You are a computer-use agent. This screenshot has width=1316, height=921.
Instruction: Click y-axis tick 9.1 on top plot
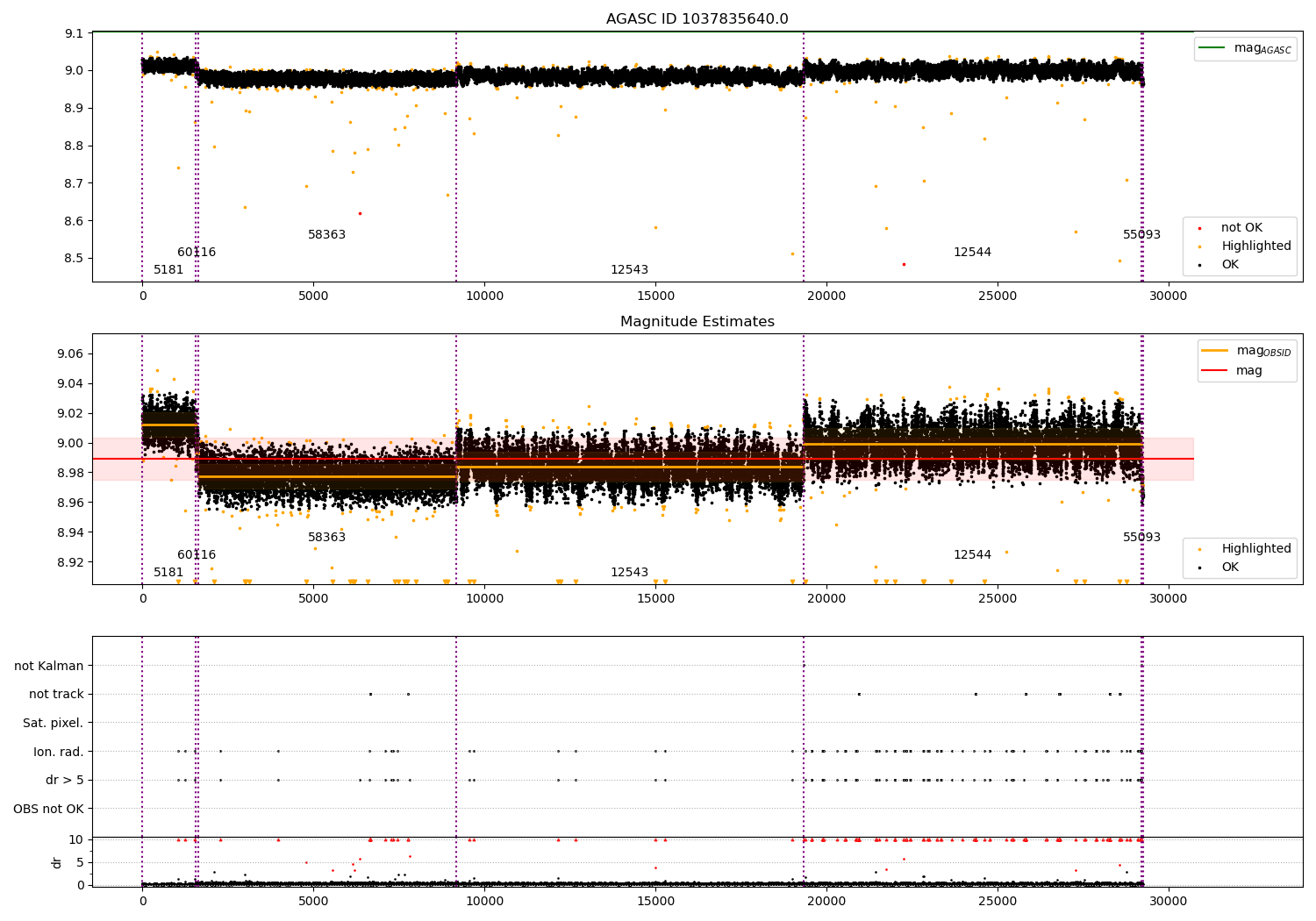[75, 33]
